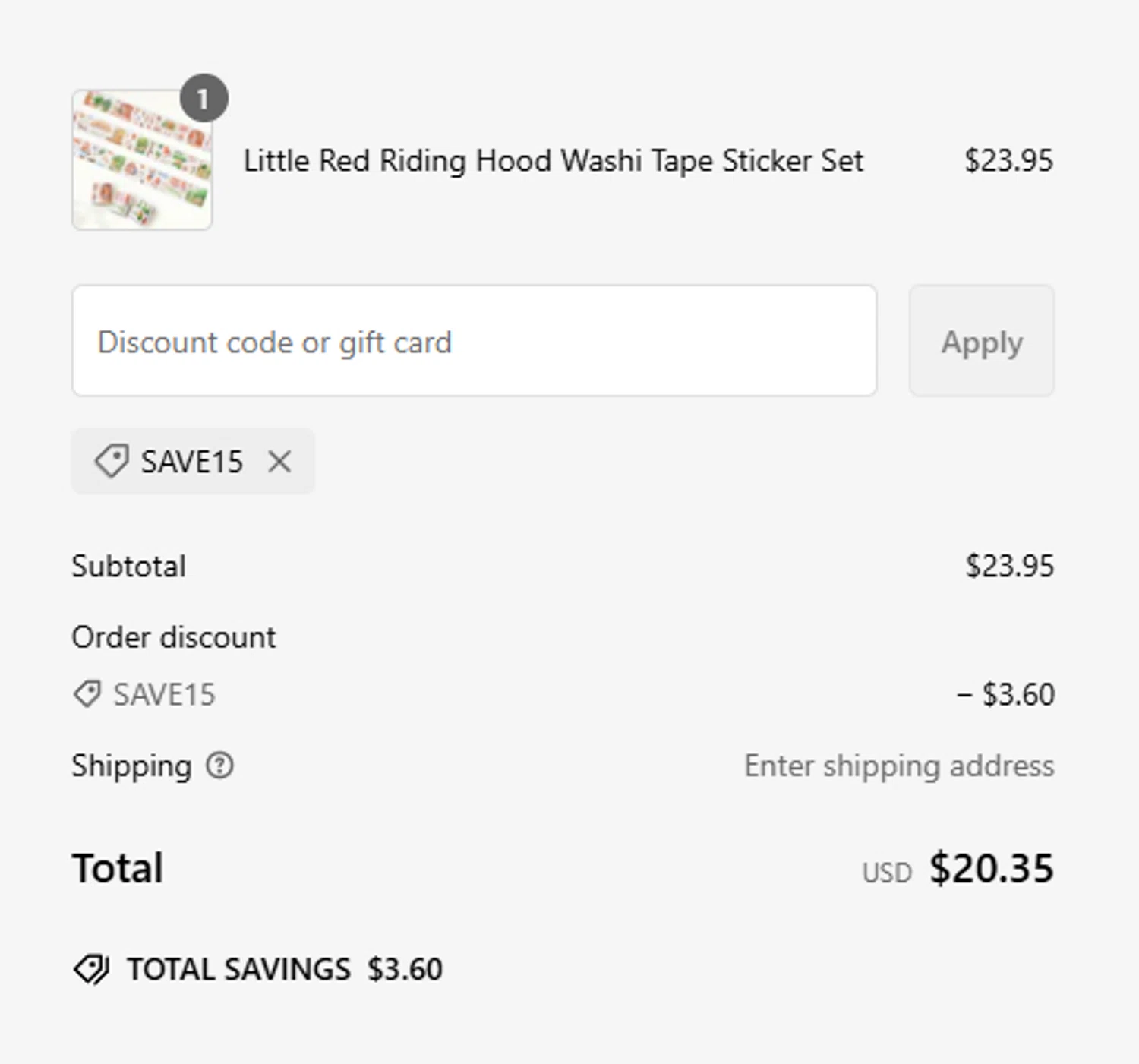
Task: Open the Washi Tape product thumbnail
Action: 142,160
